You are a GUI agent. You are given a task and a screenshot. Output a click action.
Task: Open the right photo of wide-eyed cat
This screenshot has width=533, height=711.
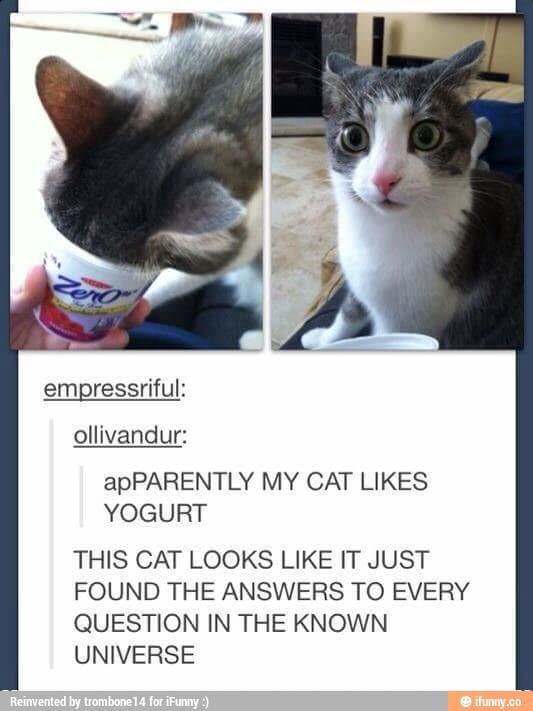(x=397, y=181)
